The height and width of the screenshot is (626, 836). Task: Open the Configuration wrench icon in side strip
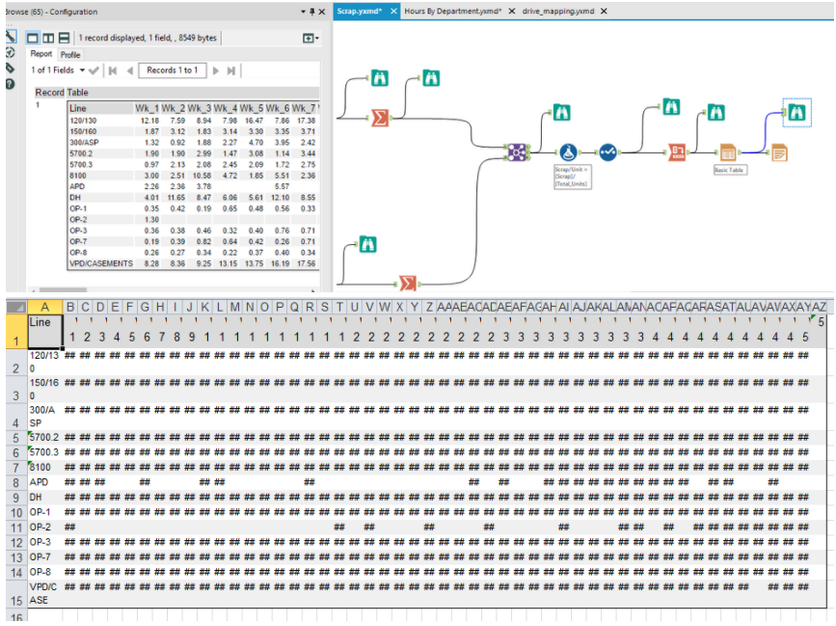coord(11,36)
